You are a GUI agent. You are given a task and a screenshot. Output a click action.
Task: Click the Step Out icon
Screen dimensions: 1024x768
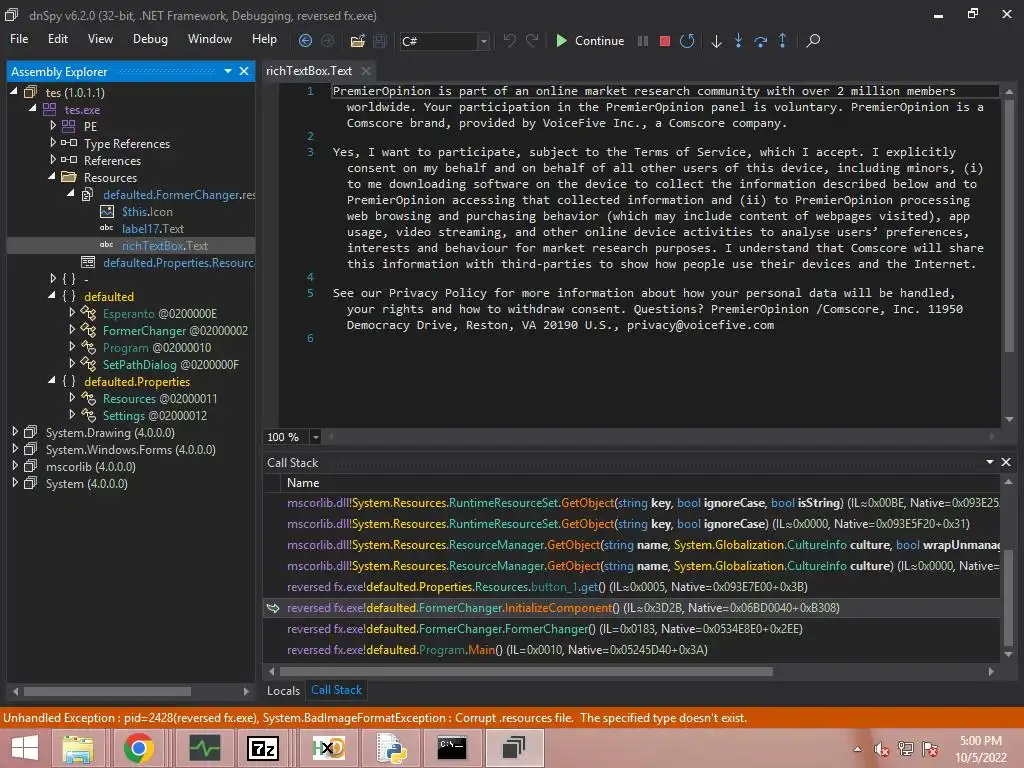click(782, 40)
